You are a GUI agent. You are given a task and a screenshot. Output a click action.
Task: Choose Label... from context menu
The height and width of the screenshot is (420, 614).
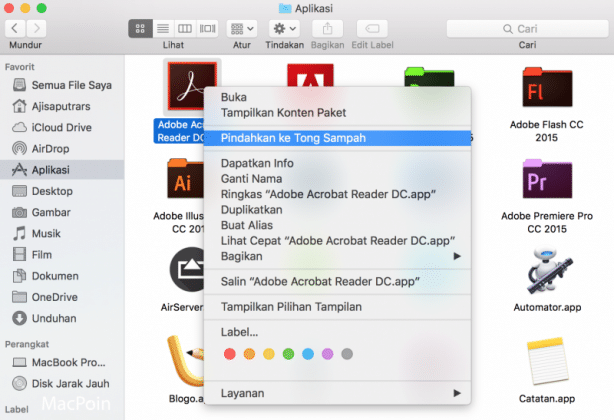[x=338, y=332]
